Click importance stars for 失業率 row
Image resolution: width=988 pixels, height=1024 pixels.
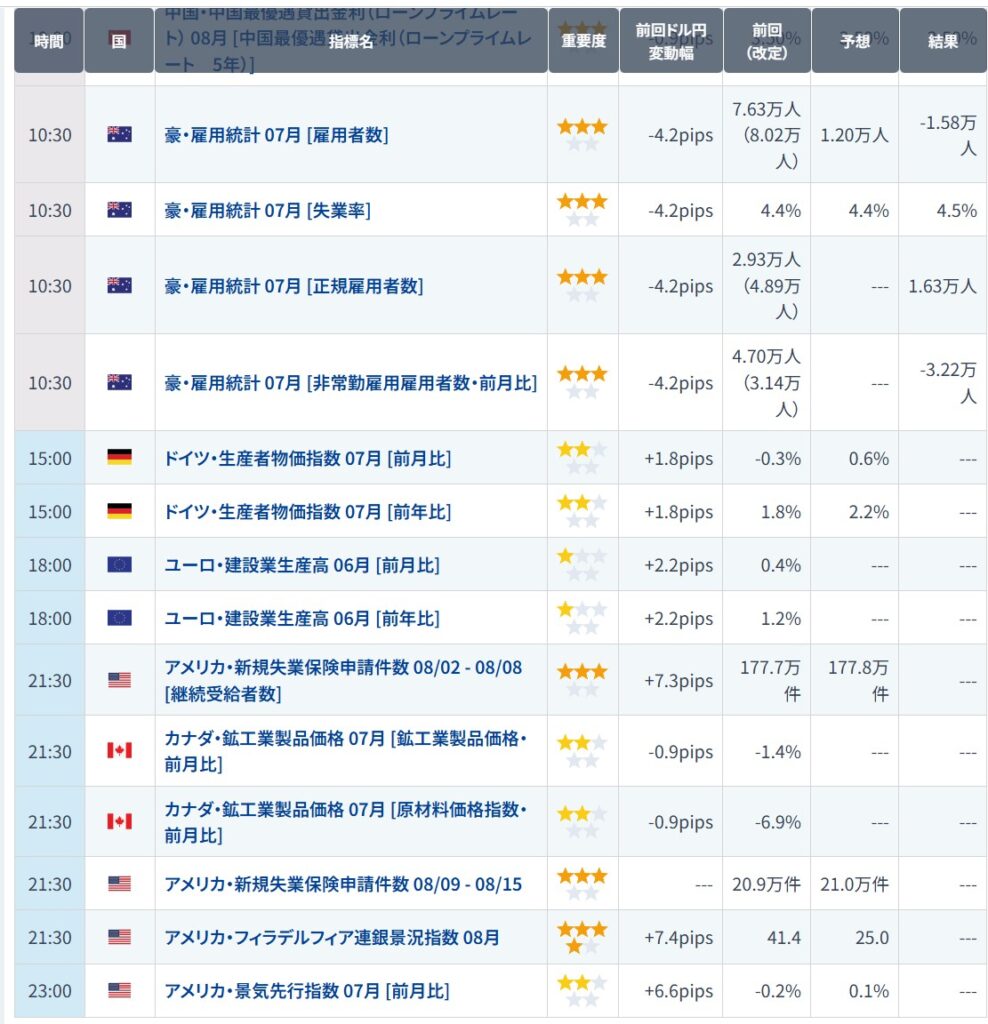point(582,210)
